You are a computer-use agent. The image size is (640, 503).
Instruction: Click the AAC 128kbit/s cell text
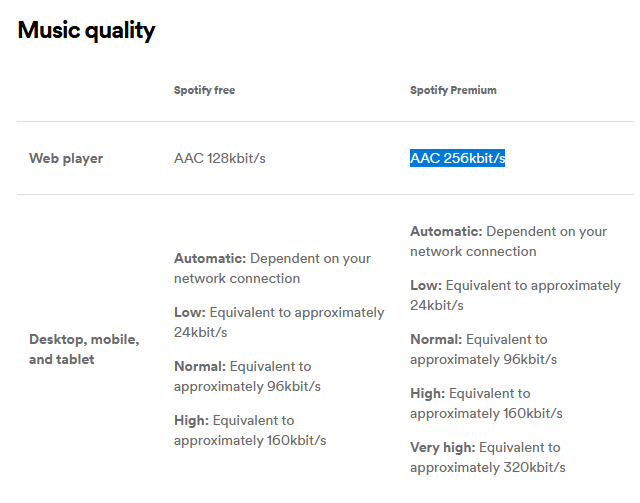[x=220, y=158]
